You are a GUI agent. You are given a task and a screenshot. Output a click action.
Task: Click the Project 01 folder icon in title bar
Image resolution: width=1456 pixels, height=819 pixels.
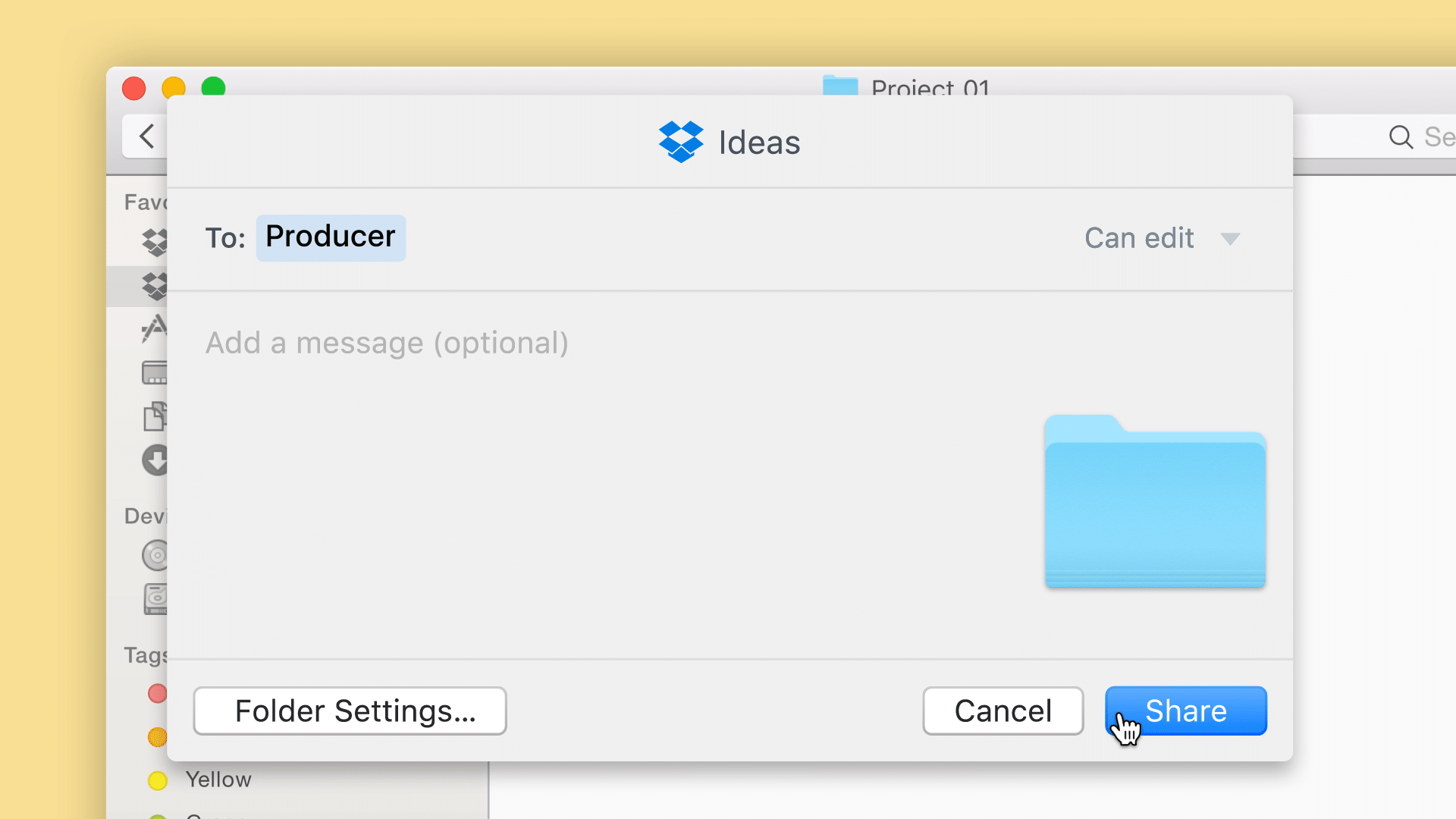(840, 86)
